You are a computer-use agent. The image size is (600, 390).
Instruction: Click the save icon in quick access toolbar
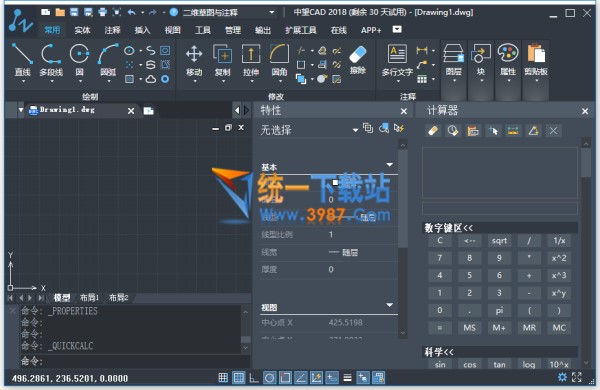pyautogui.click(x=74, y=12)
